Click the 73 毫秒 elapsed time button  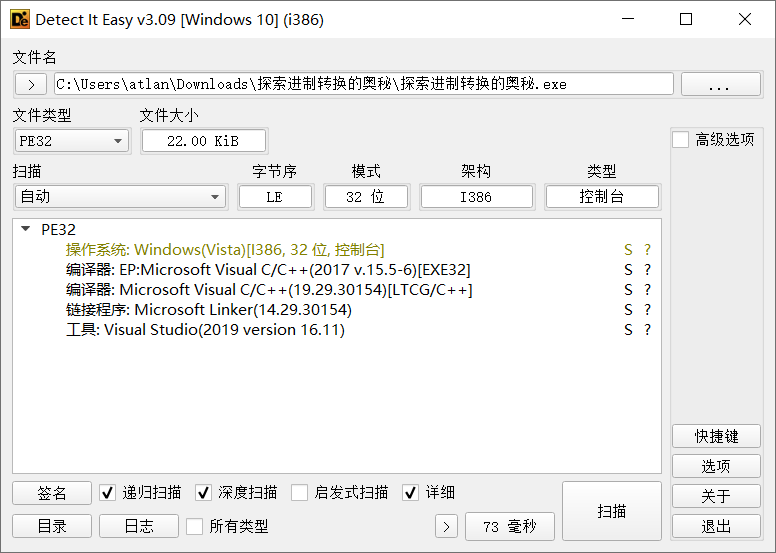510,526
